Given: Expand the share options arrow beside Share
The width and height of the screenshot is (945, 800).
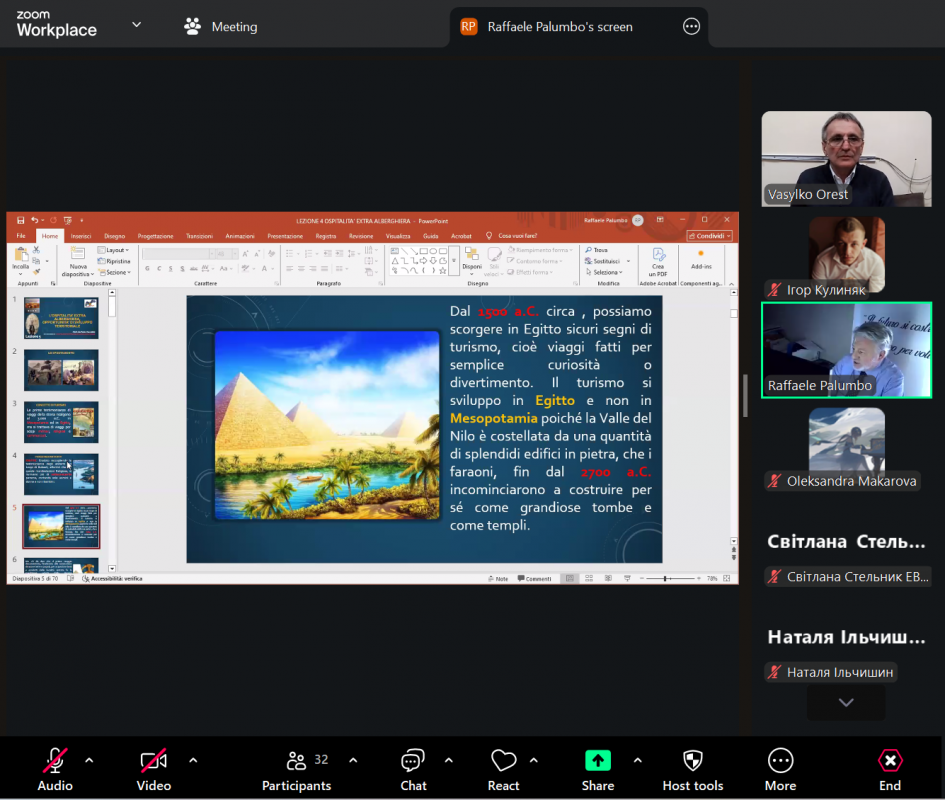Looking at the screenshot, I should coord(637,760).
